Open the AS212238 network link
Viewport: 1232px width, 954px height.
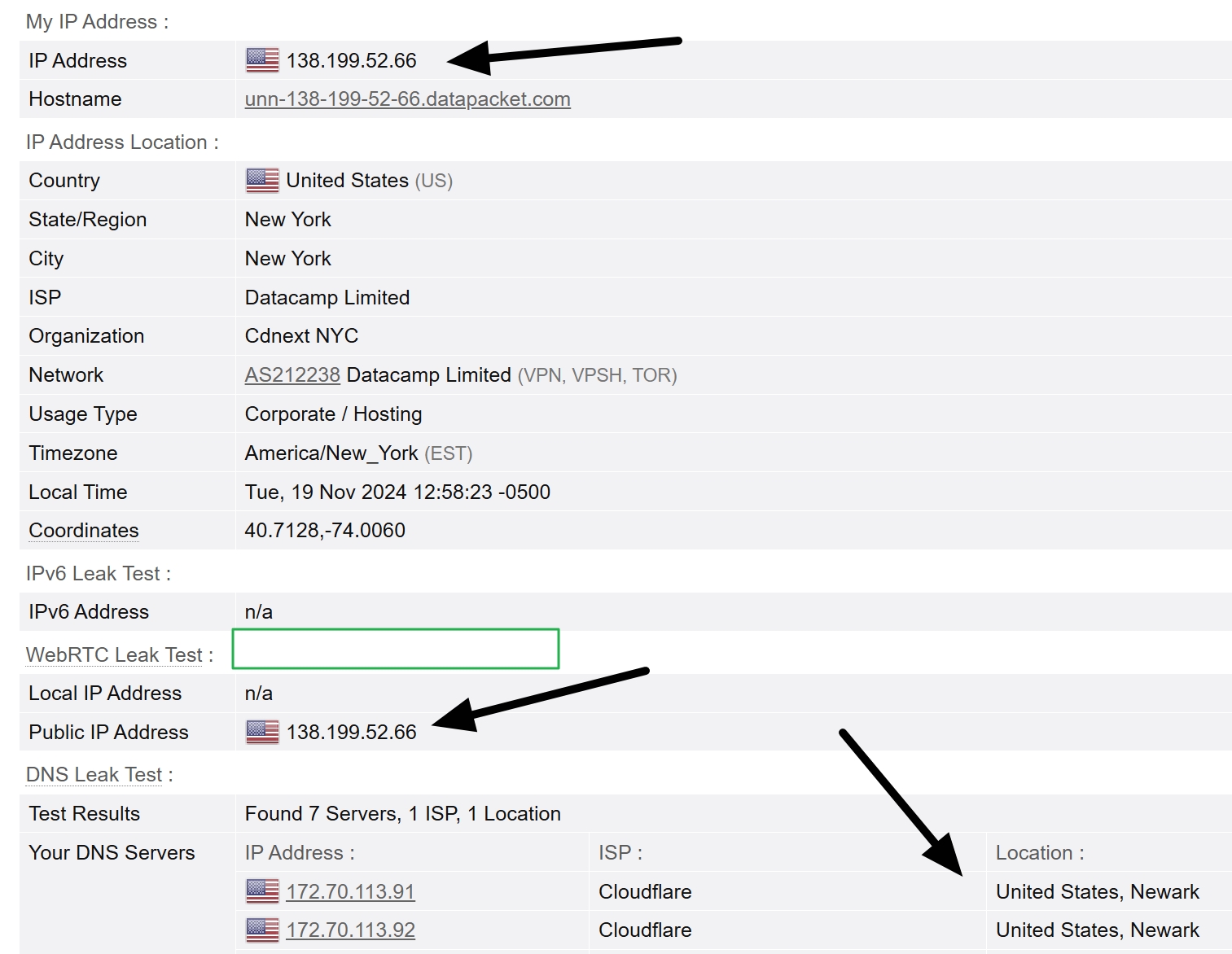(x=292, y=374)
